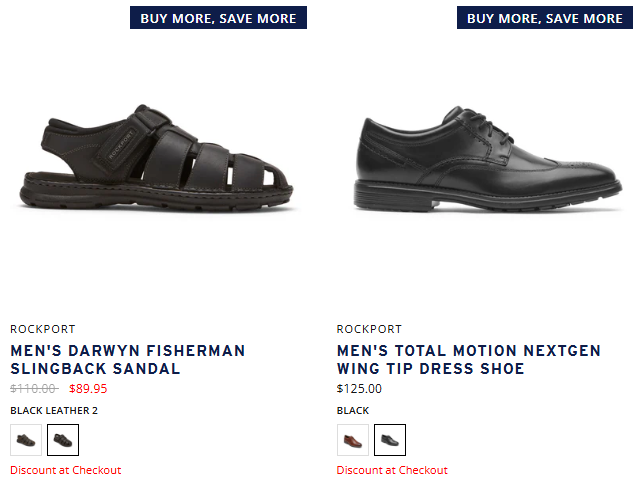The image size is (642, 485).
Task: Click Discount at Checkout under the dress shoe
Action: point(392,470)
